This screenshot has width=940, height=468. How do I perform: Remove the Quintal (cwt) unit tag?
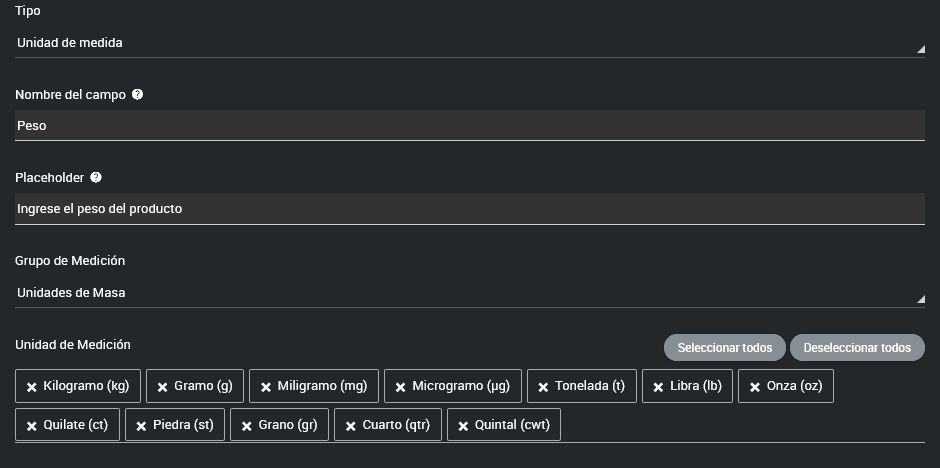coord(463,426)
